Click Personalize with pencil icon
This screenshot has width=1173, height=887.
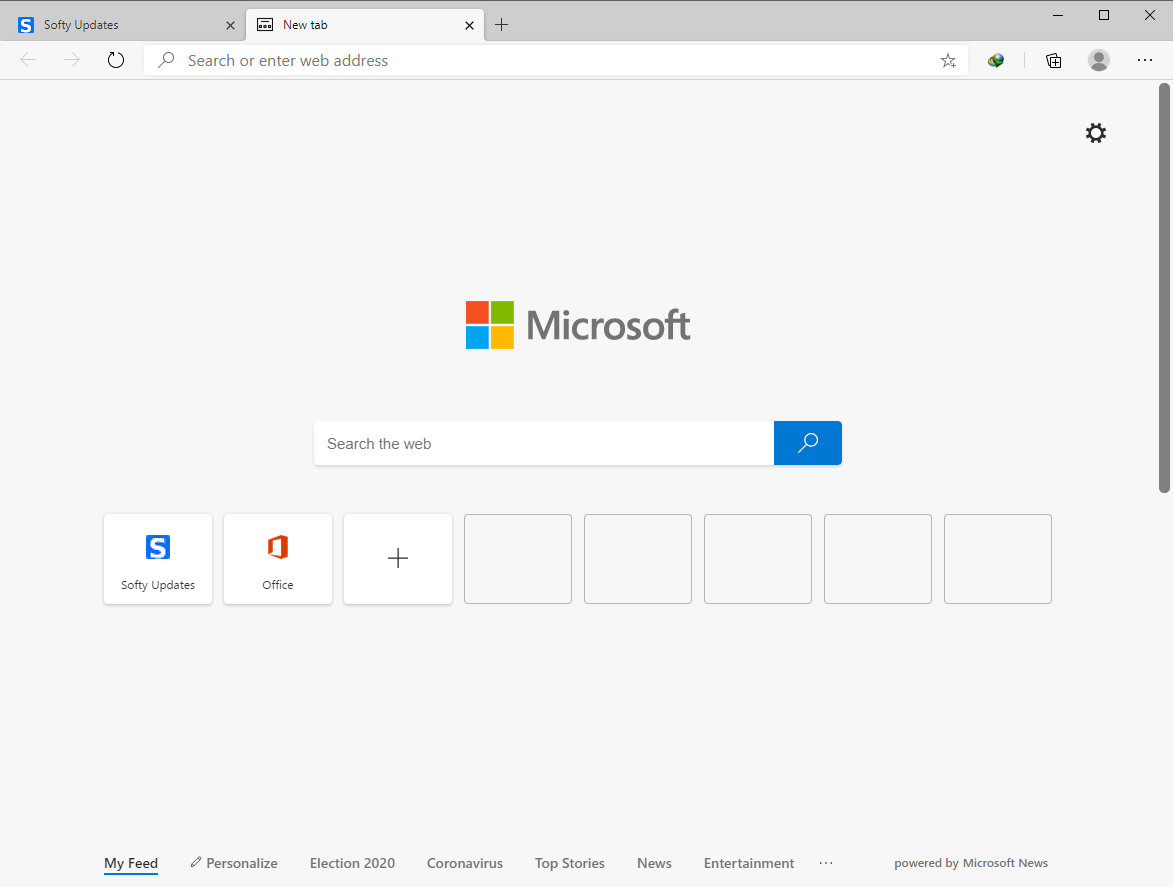pos(233,863)
